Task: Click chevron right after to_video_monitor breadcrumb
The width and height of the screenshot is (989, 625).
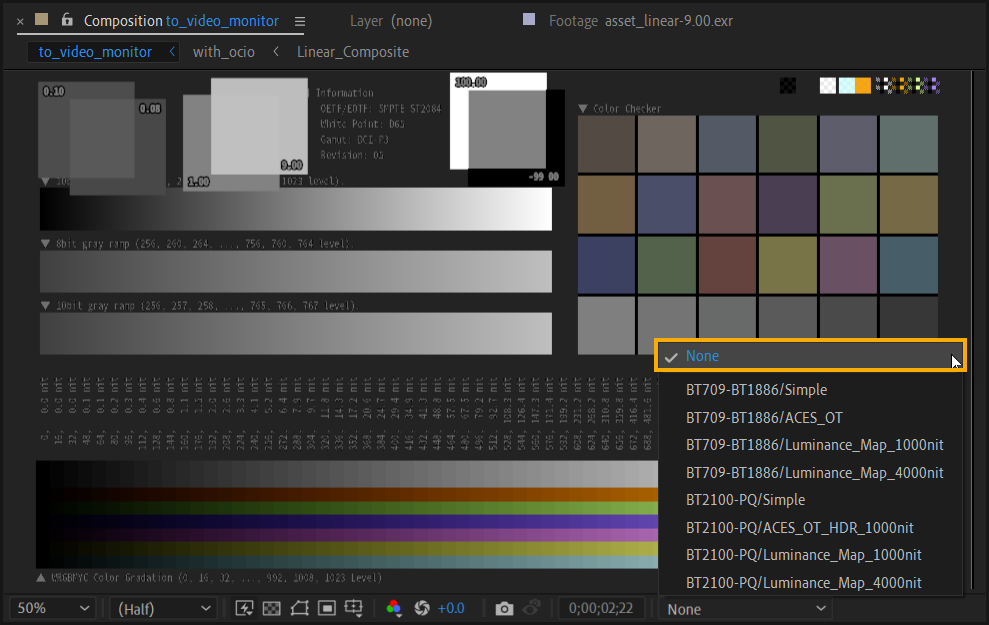Action: coord(172,51)
